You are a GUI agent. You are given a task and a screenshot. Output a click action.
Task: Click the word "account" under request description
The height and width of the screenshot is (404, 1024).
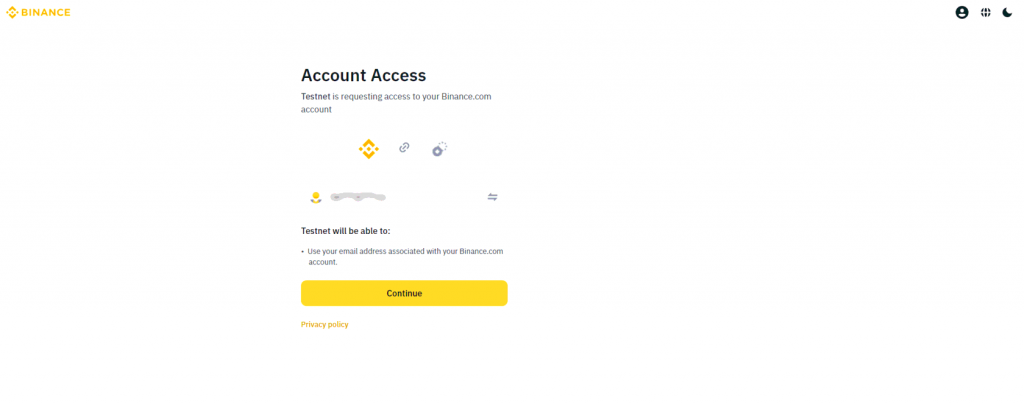[316, 110]
